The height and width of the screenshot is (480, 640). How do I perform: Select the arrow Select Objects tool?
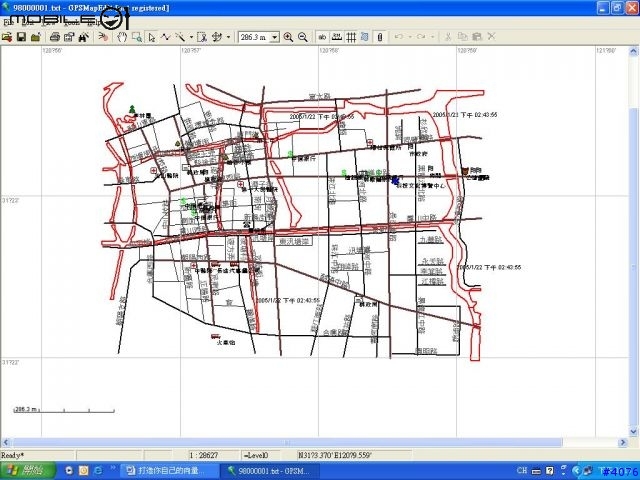point(152,37)
